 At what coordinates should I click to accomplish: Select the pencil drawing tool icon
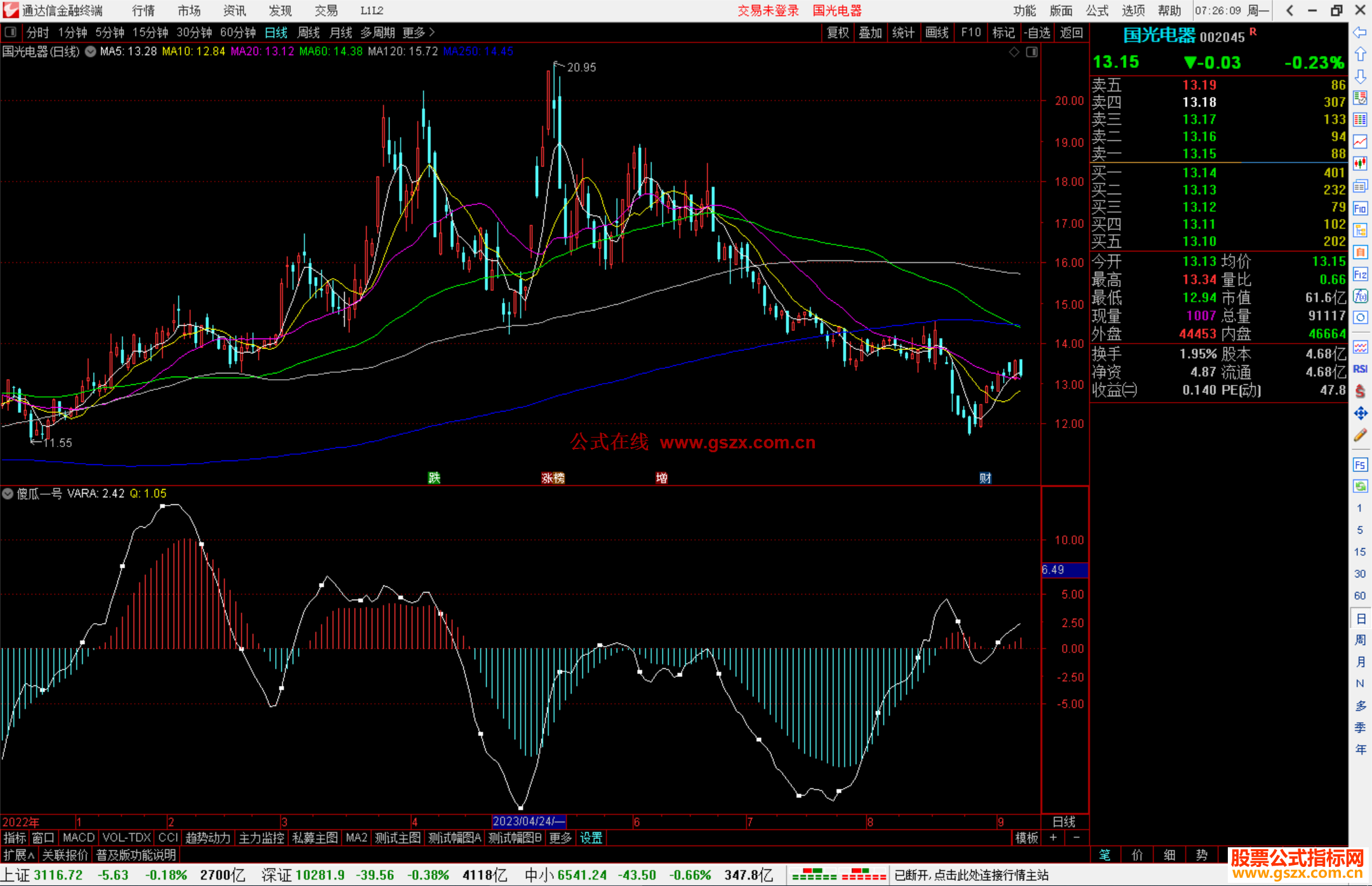pyautogui.click(x=1360, y=435)
